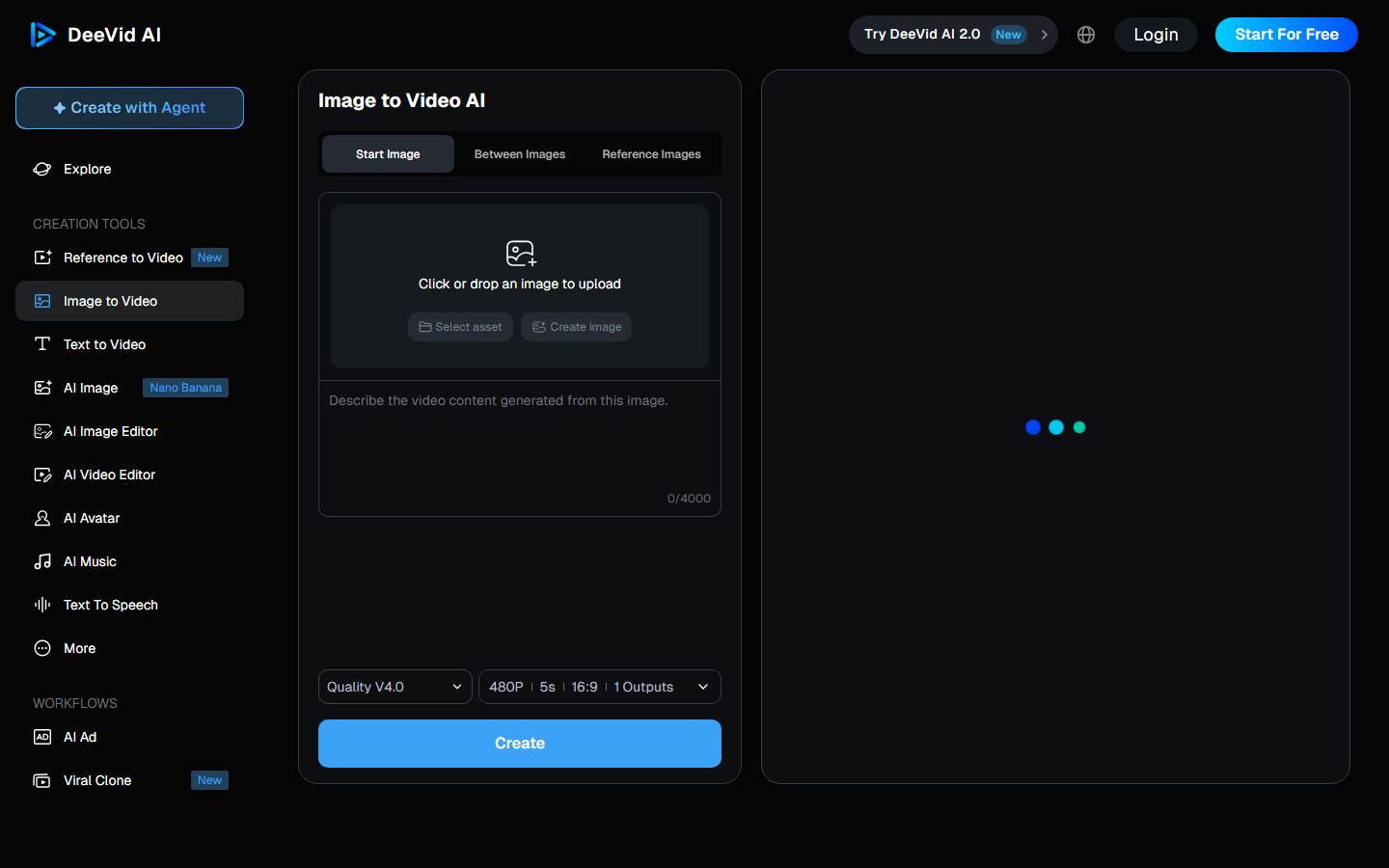This screenshot has height=868, width=1389.
Task: Click the image upload drop area
Action: [x=520, y=286]
